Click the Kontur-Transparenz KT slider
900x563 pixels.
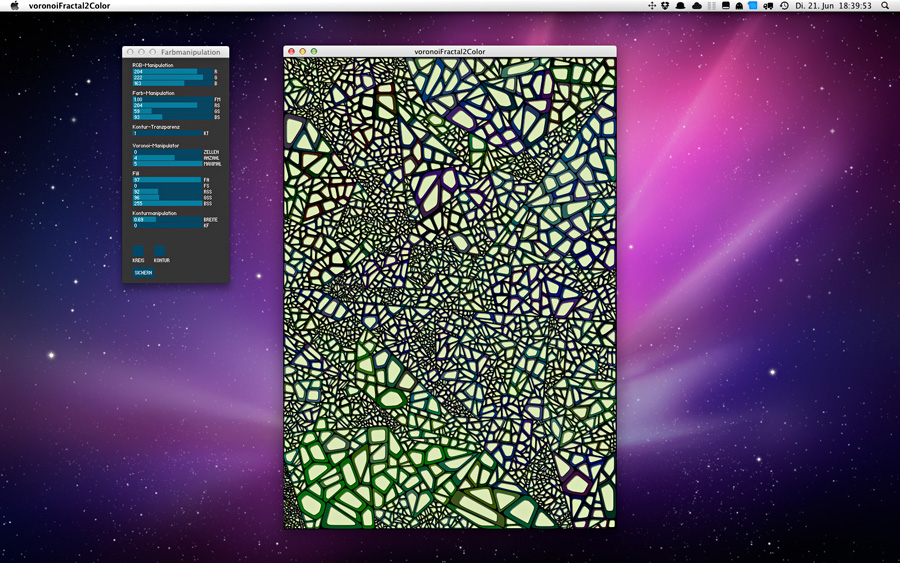[167, 133]
